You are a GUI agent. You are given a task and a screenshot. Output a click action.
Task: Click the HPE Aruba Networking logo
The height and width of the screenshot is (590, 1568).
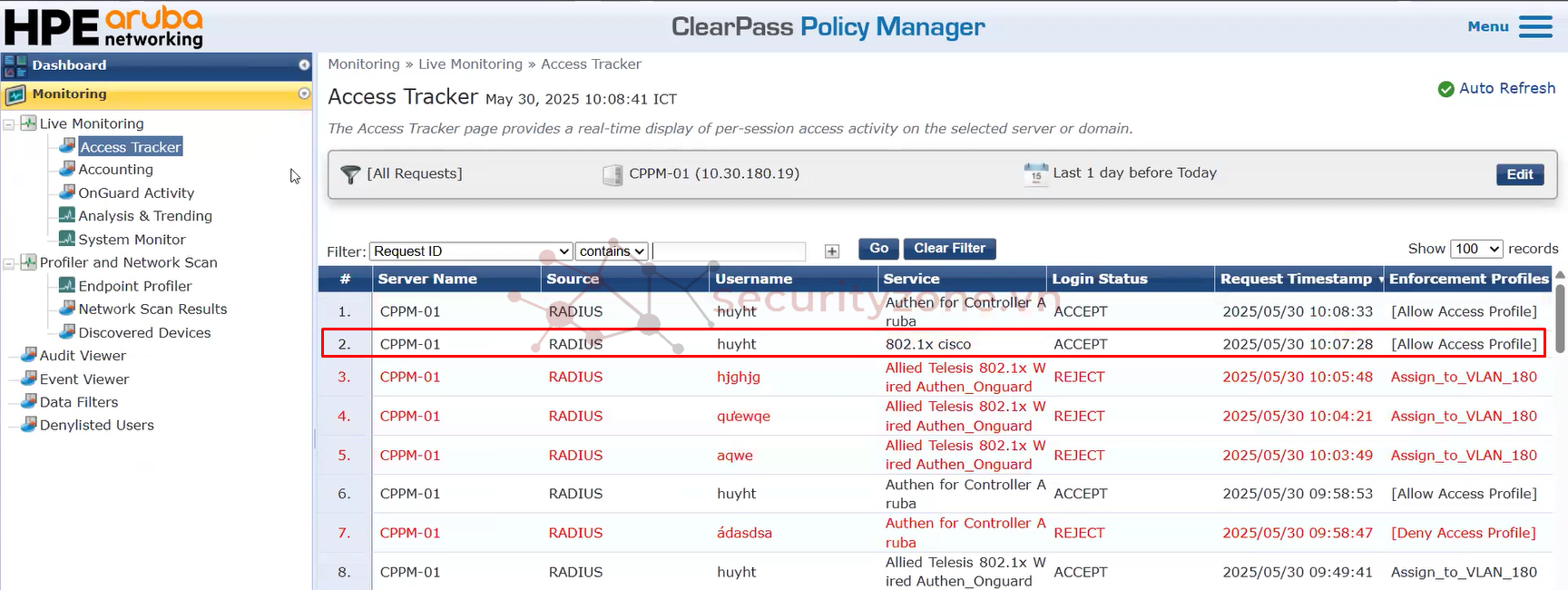104,26
